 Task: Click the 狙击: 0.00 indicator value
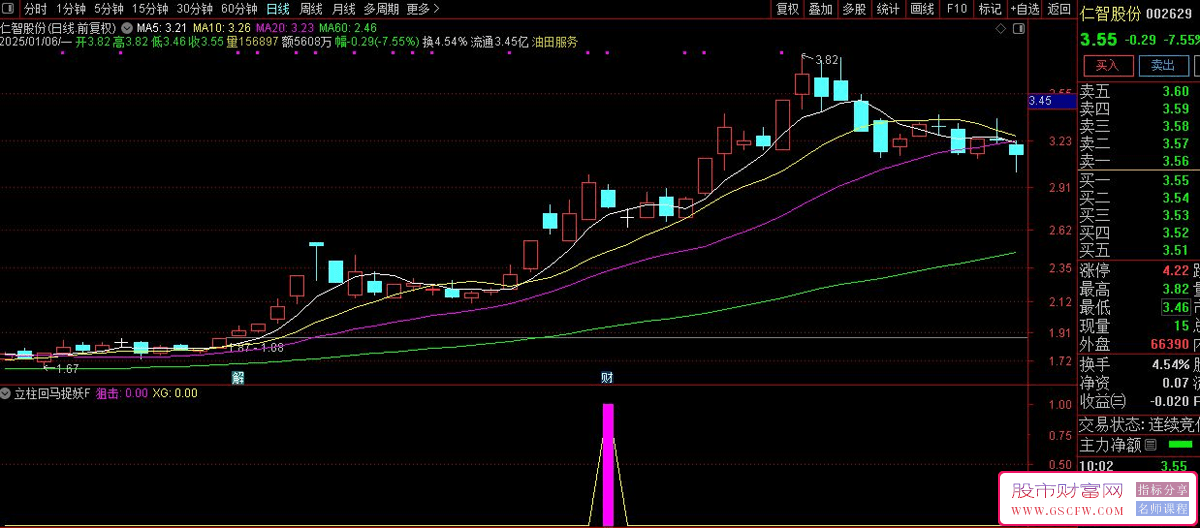pos(121,394)
